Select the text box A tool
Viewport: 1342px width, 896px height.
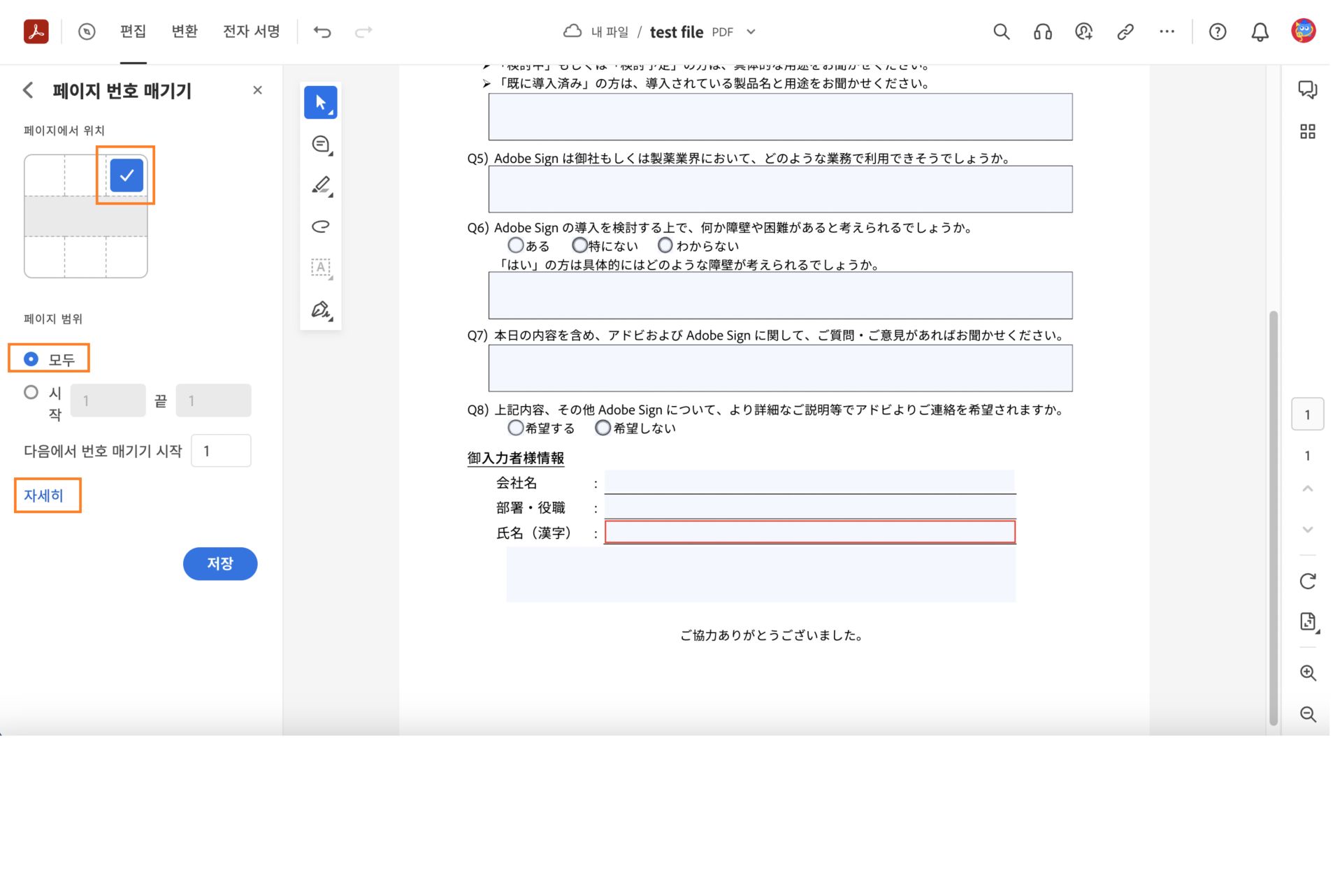321,268
